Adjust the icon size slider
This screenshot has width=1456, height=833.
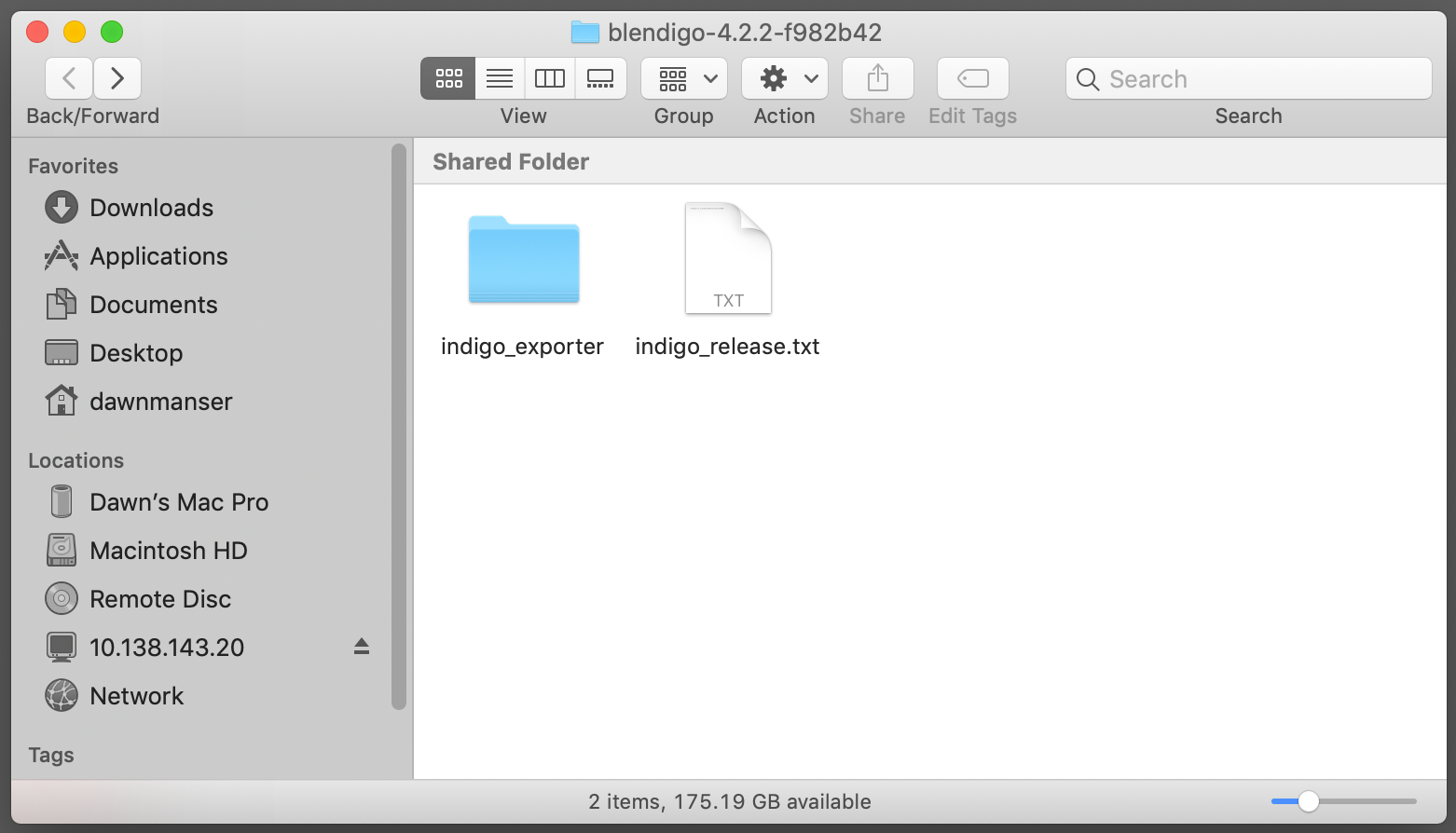click(x=1309, y=801)
